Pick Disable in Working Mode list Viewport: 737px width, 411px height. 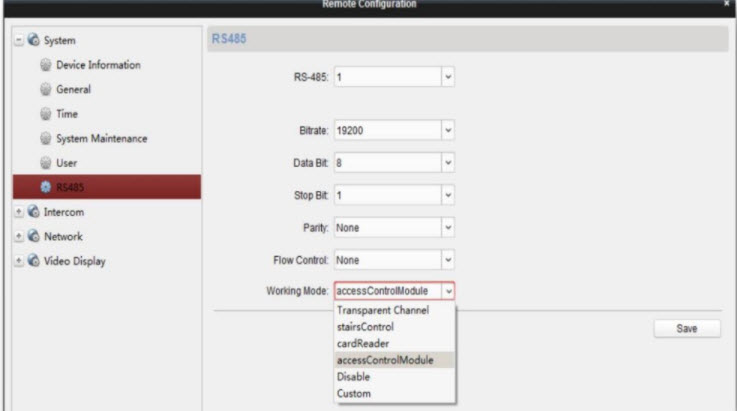coord(354,376)
